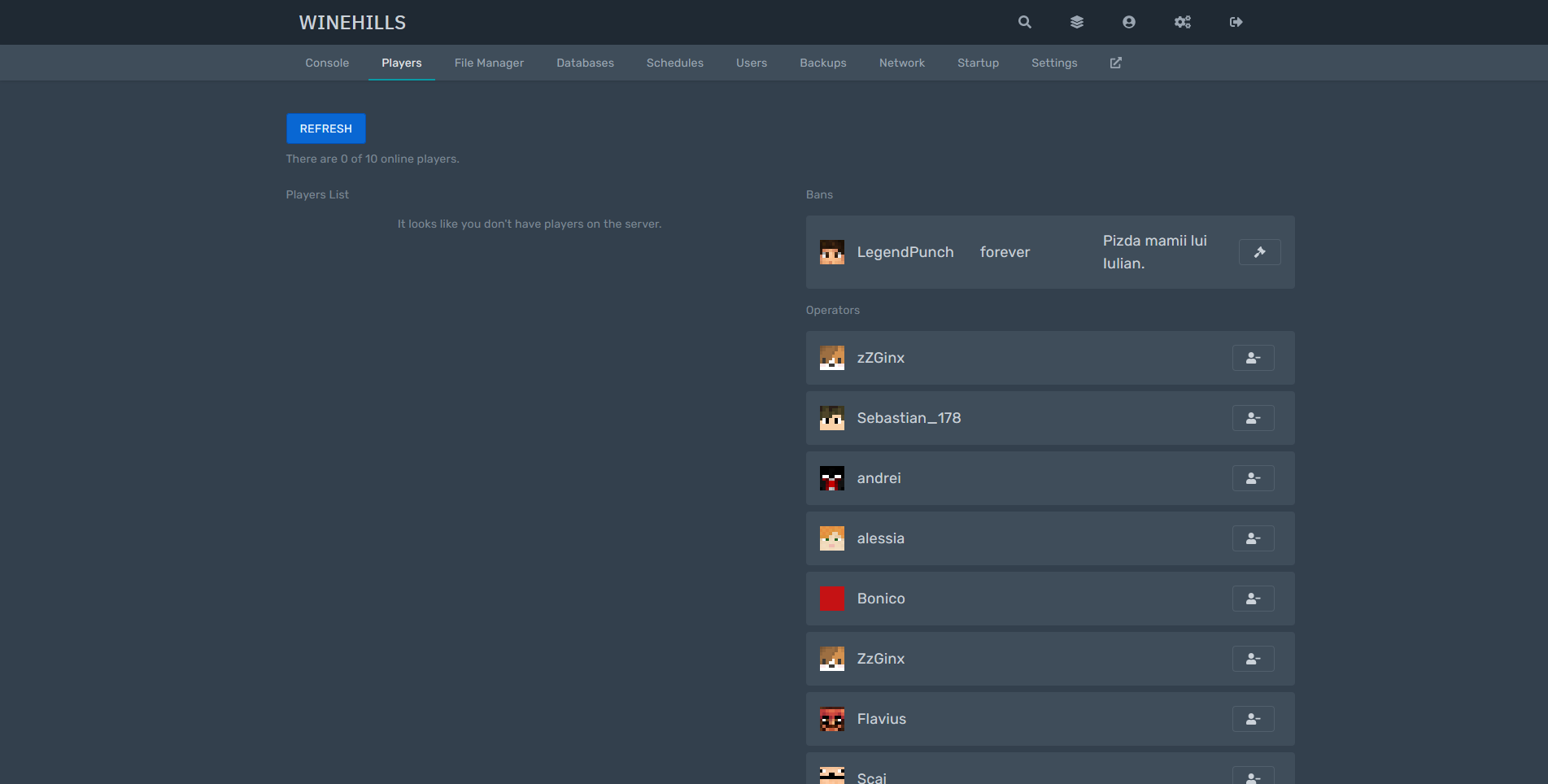Open the File Manager tab
The image size is (1548, 784).
489,63
